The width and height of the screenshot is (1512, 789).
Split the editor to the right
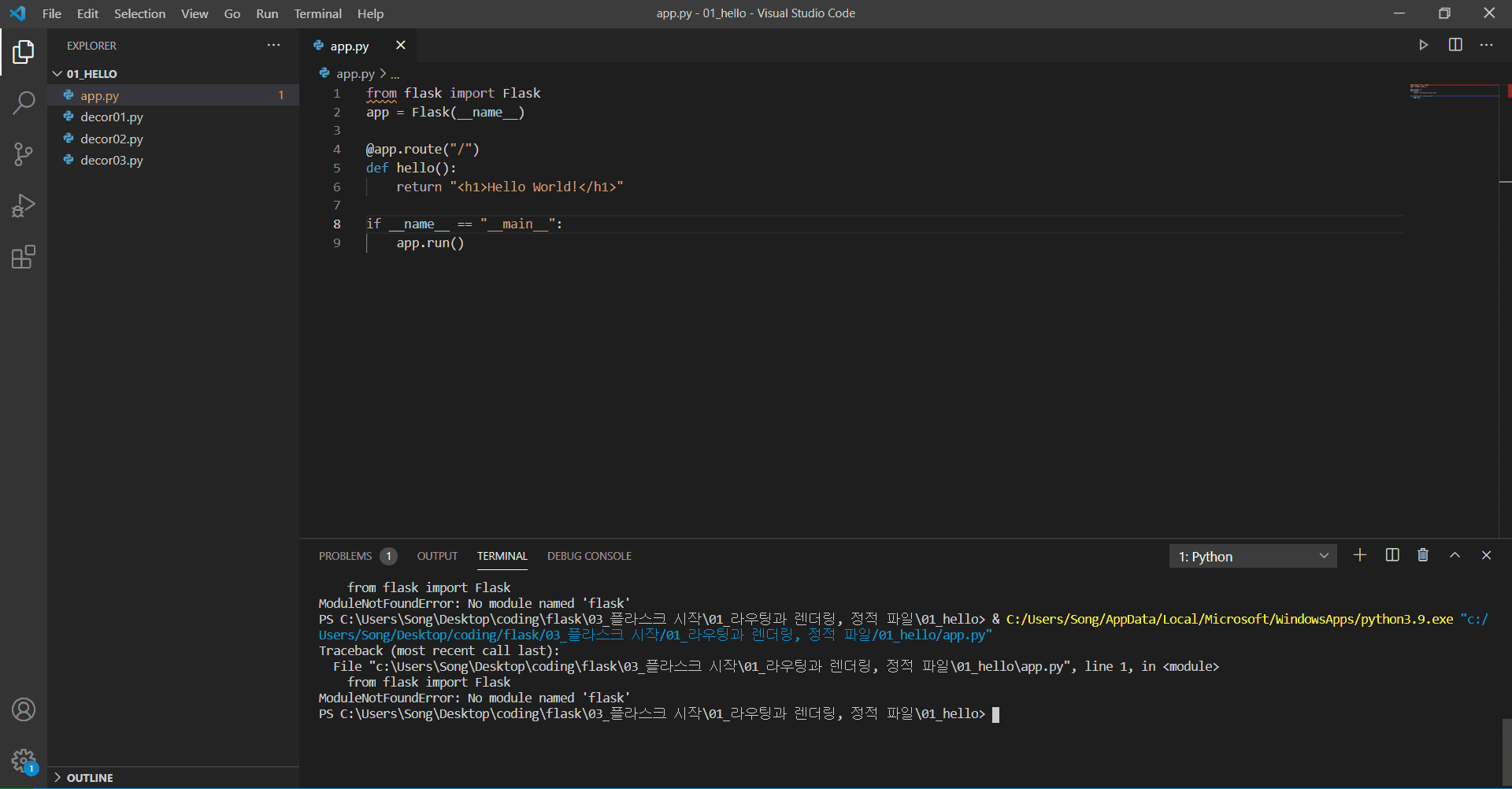[1455, 45]
